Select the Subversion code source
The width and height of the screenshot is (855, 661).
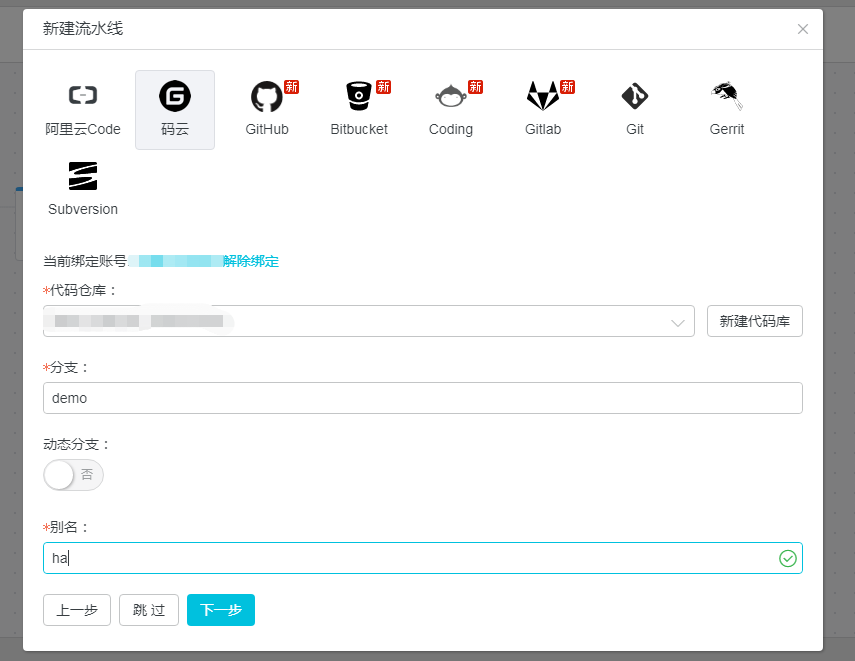tap(83, 189)
